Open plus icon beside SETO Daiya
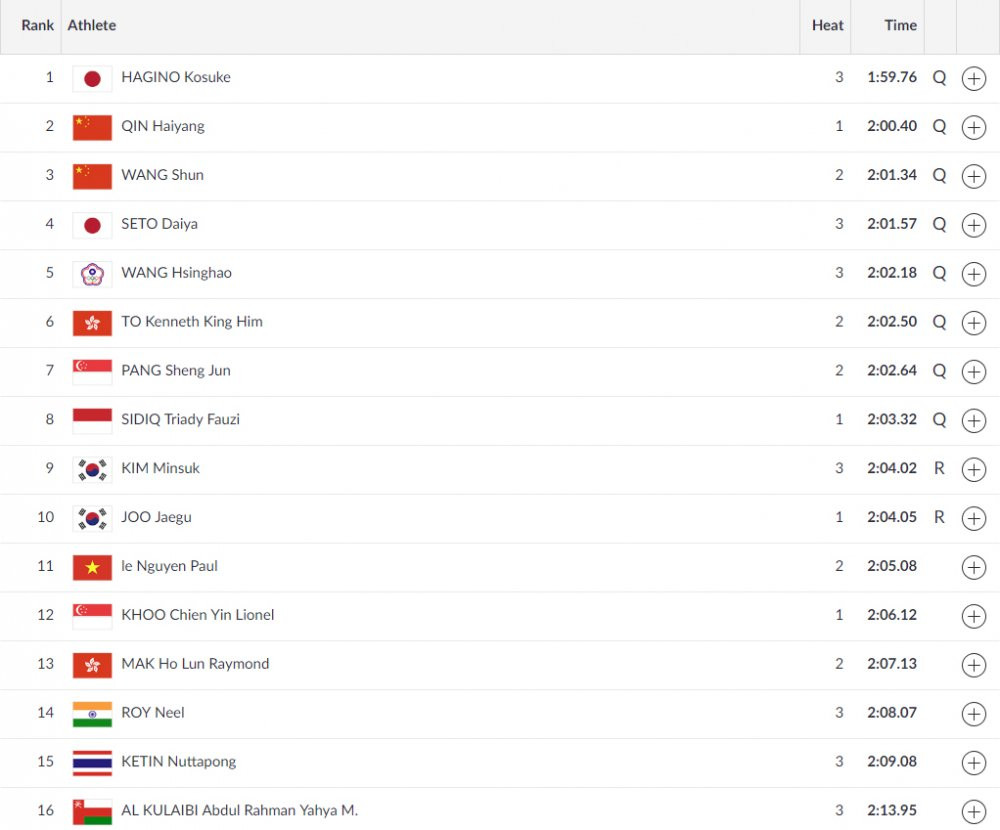1000x830 pixels. point(973,225)
